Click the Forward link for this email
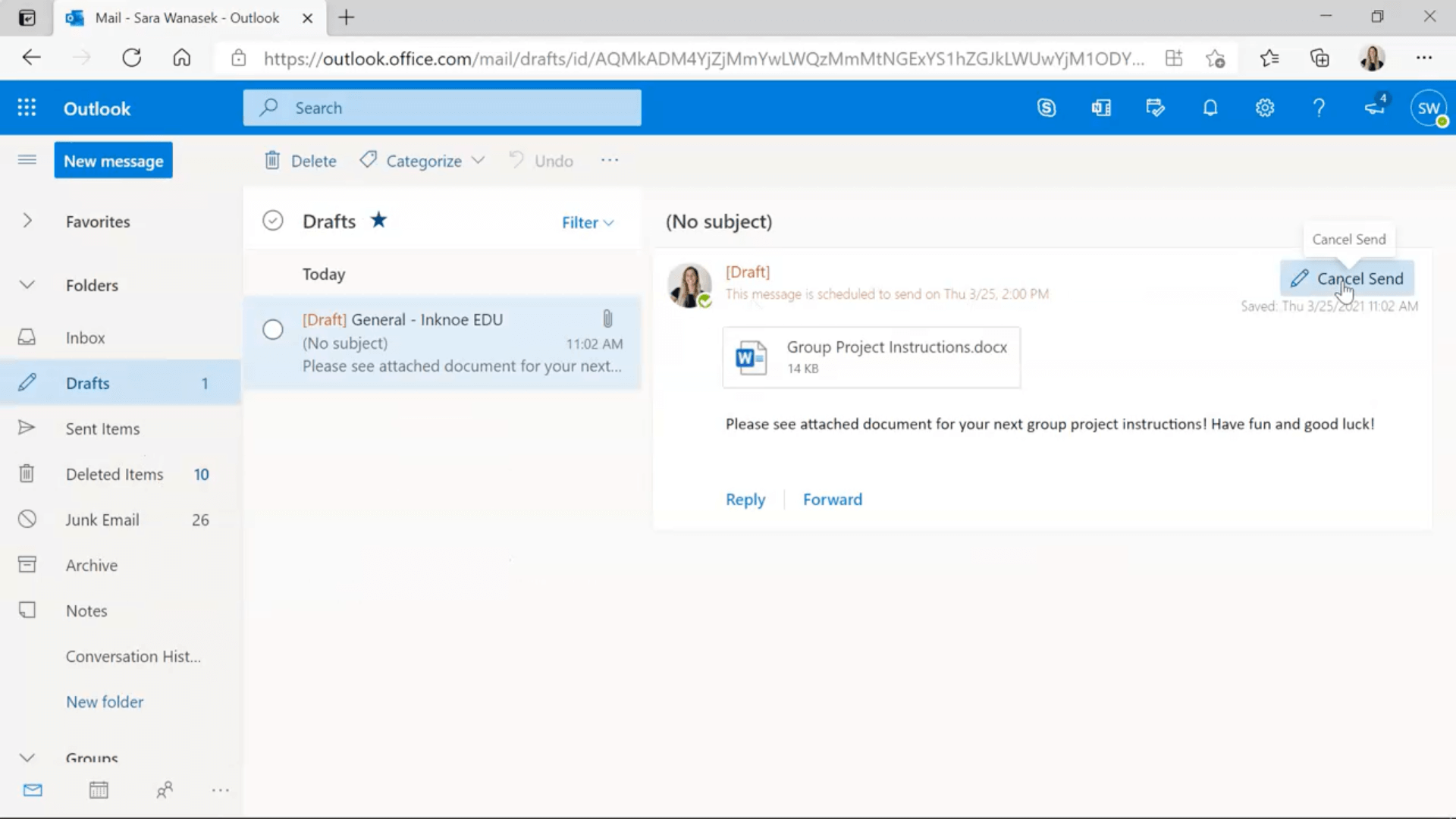 pos(833,499)
